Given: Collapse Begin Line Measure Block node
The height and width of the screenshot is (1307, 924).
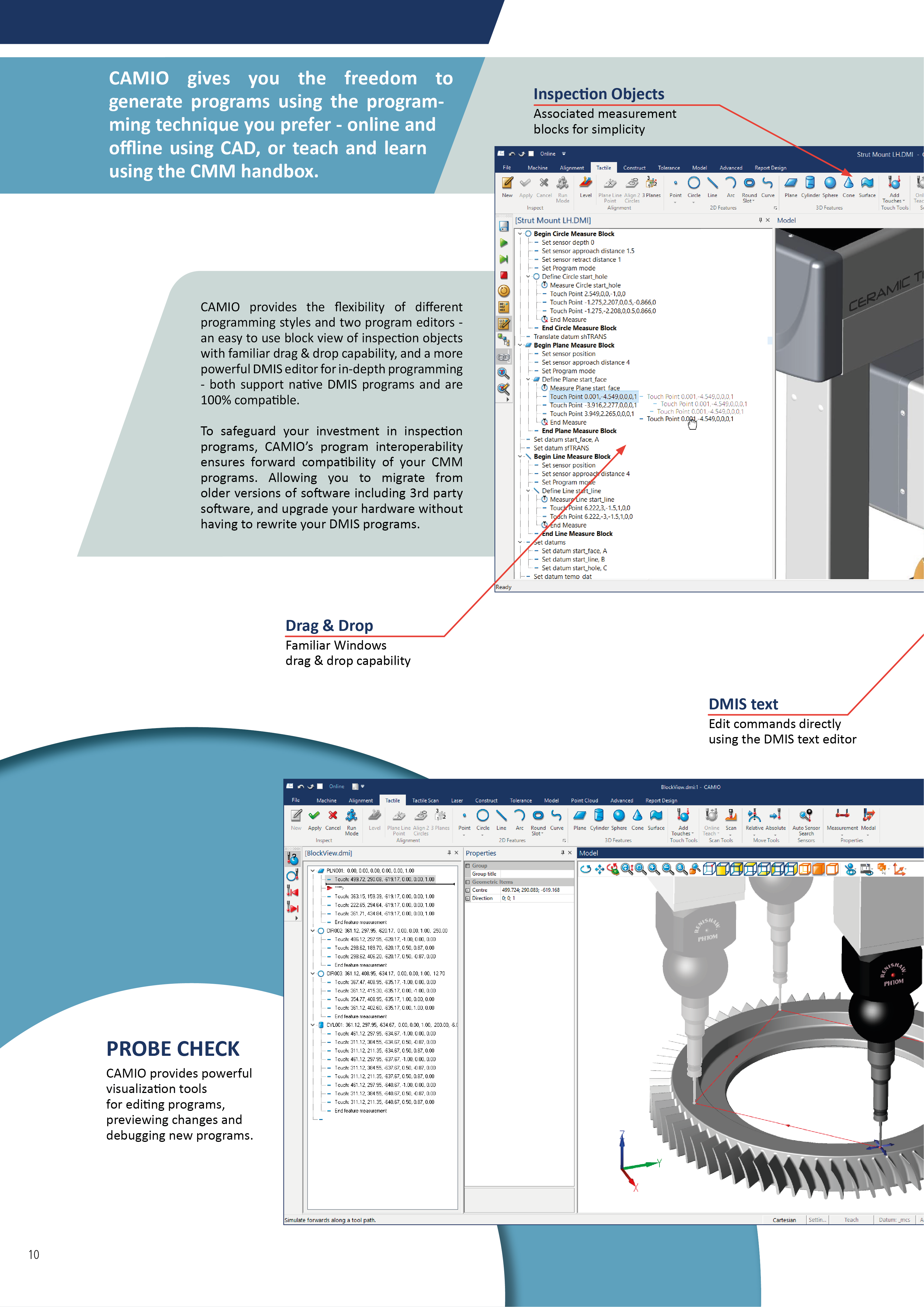Looking at the screenshot, I should (x=520, y=457).
